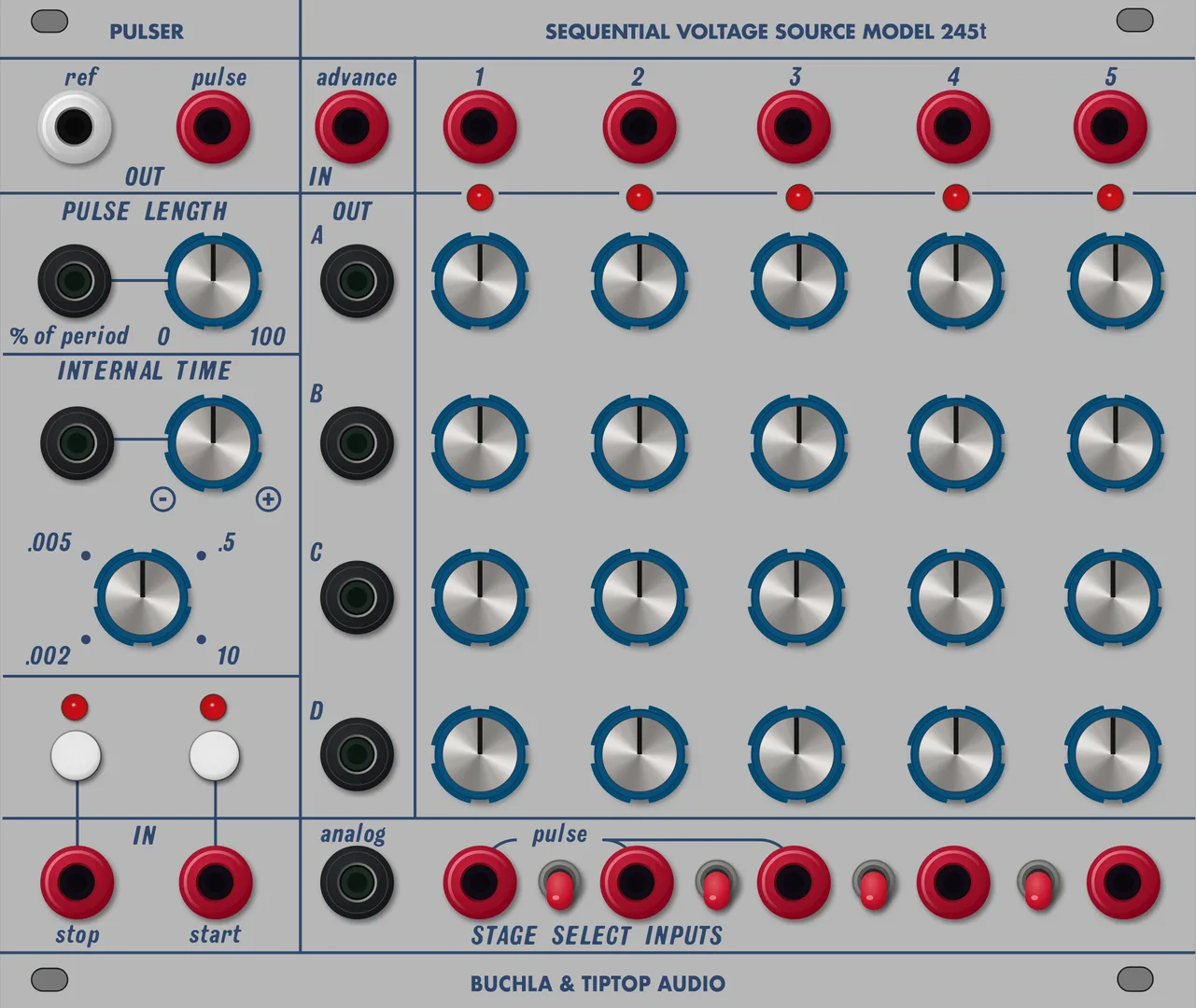Flip the toggle switch after the first stage select jack

[558, 885]
